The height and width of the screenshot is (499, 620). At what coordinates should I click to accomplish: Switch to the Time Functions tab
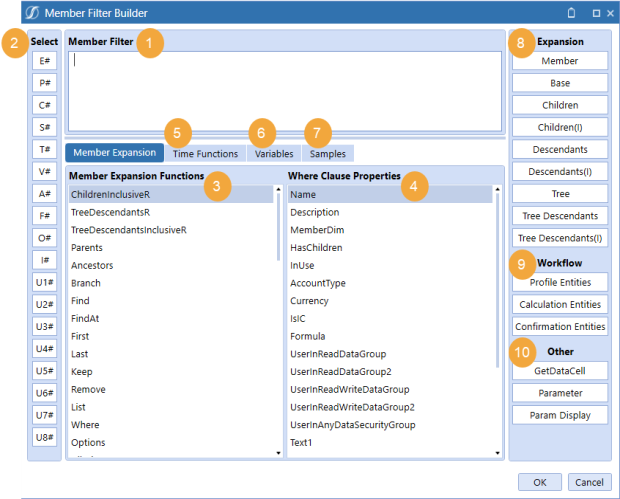[205, 153]
